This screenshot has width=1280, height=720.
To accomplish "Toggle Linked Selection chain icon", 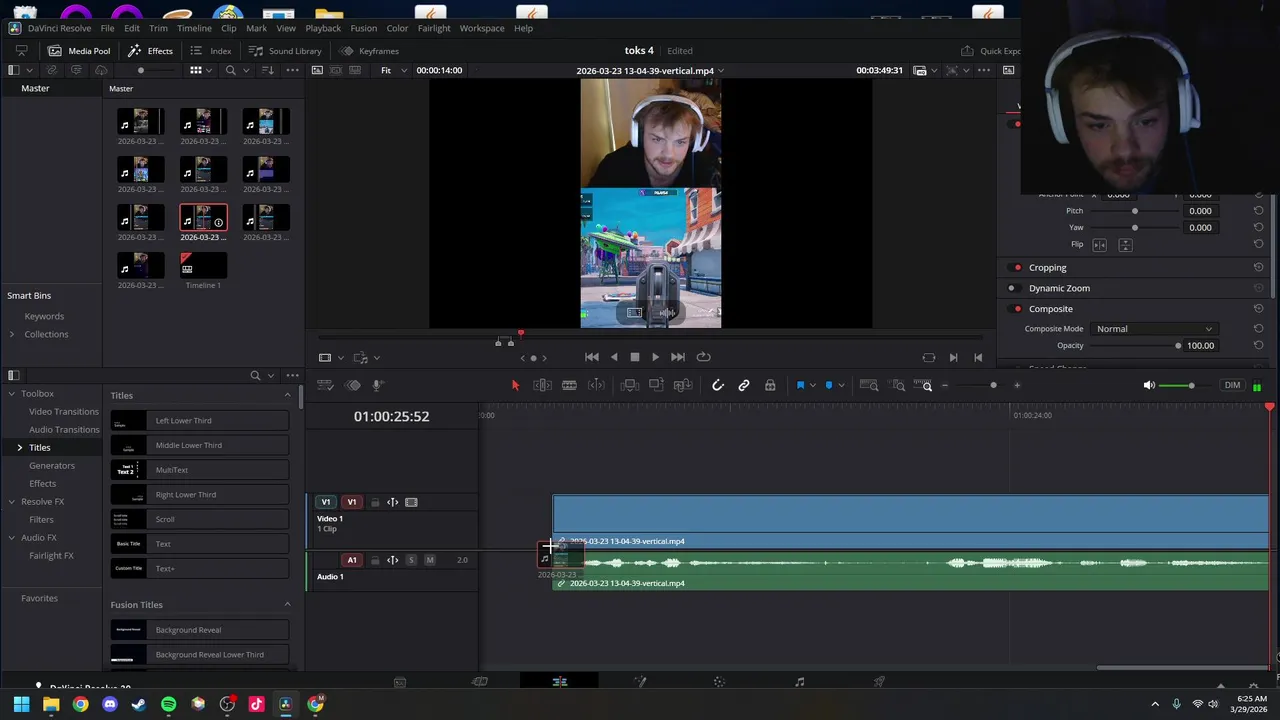I will click(x=744, y=385).
